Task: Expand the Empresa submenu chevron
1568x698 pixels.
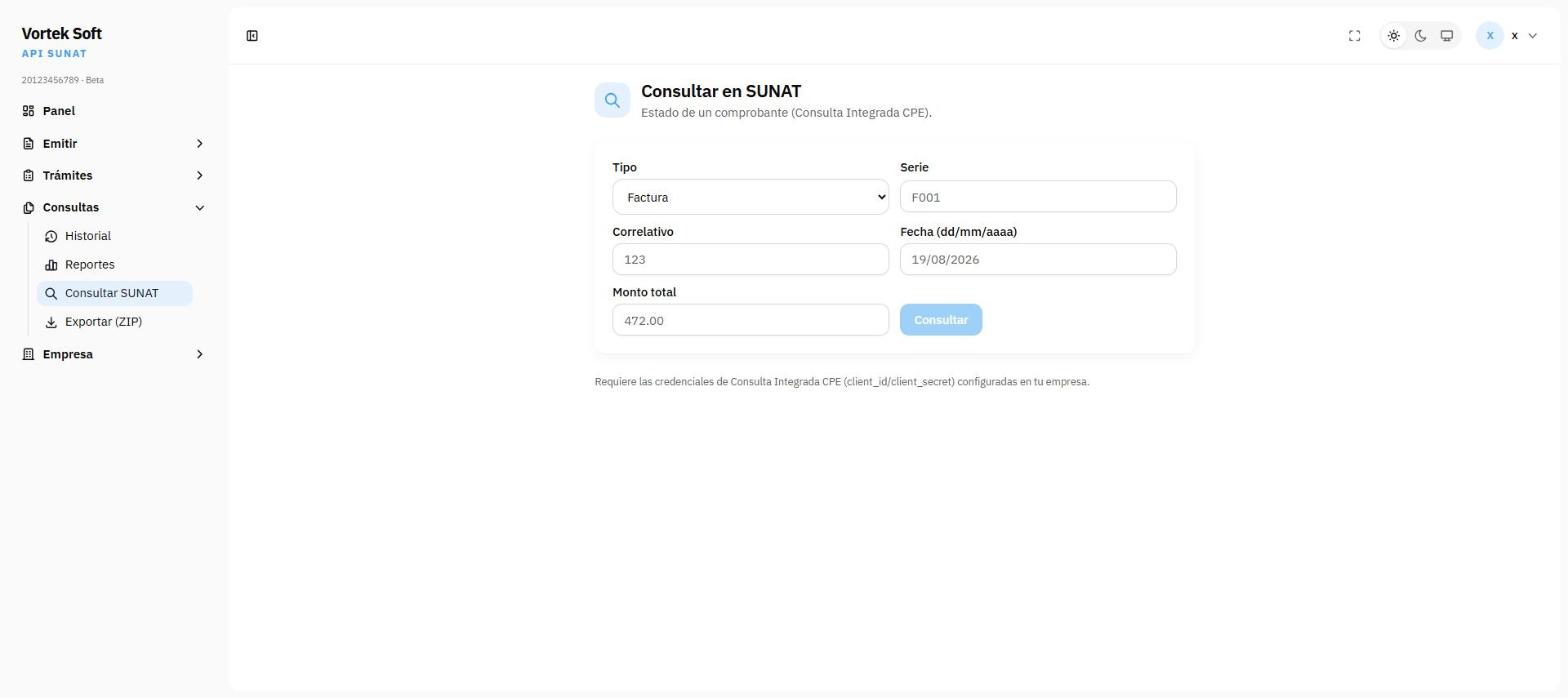Action: pyautogui.click(x=199, y=355)
